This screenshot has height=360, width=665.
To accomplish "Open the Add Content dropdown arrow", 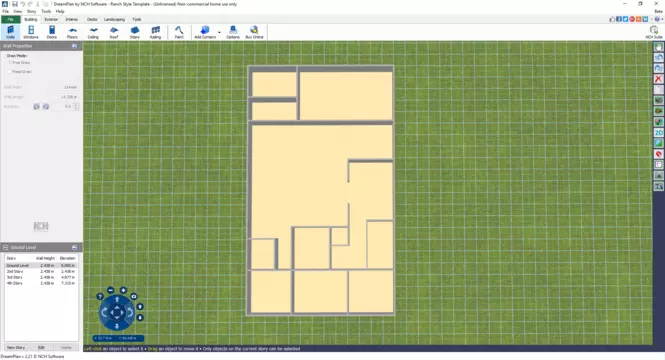I will [x=219, y=32].
